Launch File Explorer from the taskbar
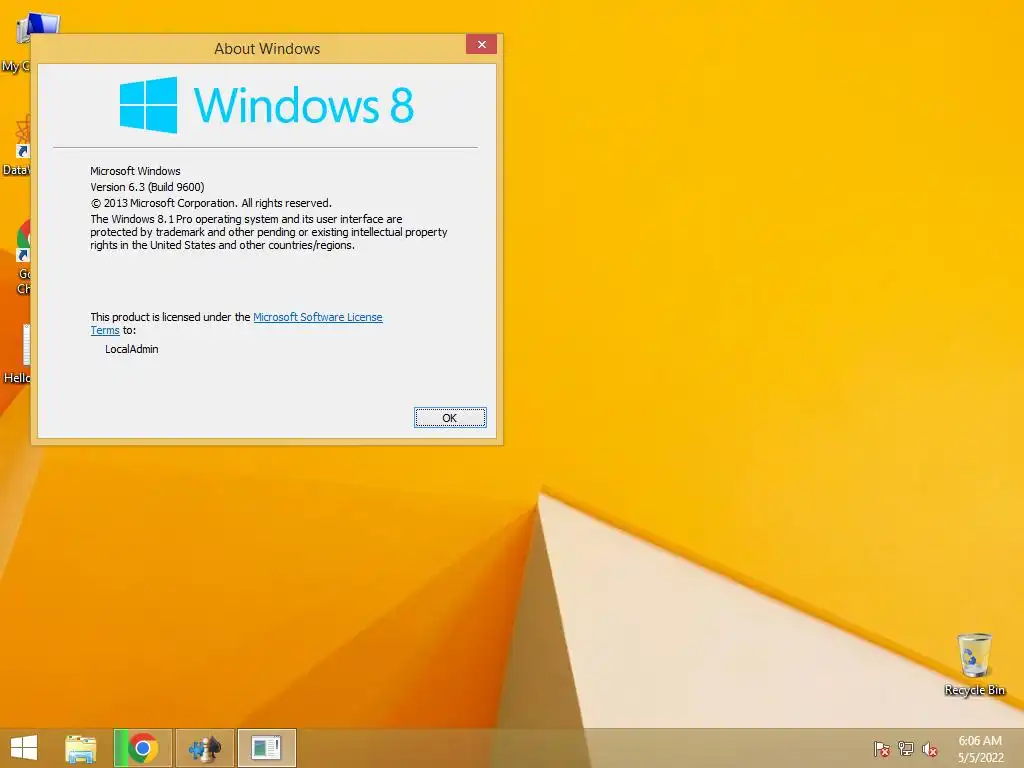1024x768 pixels. pos(80,748)
